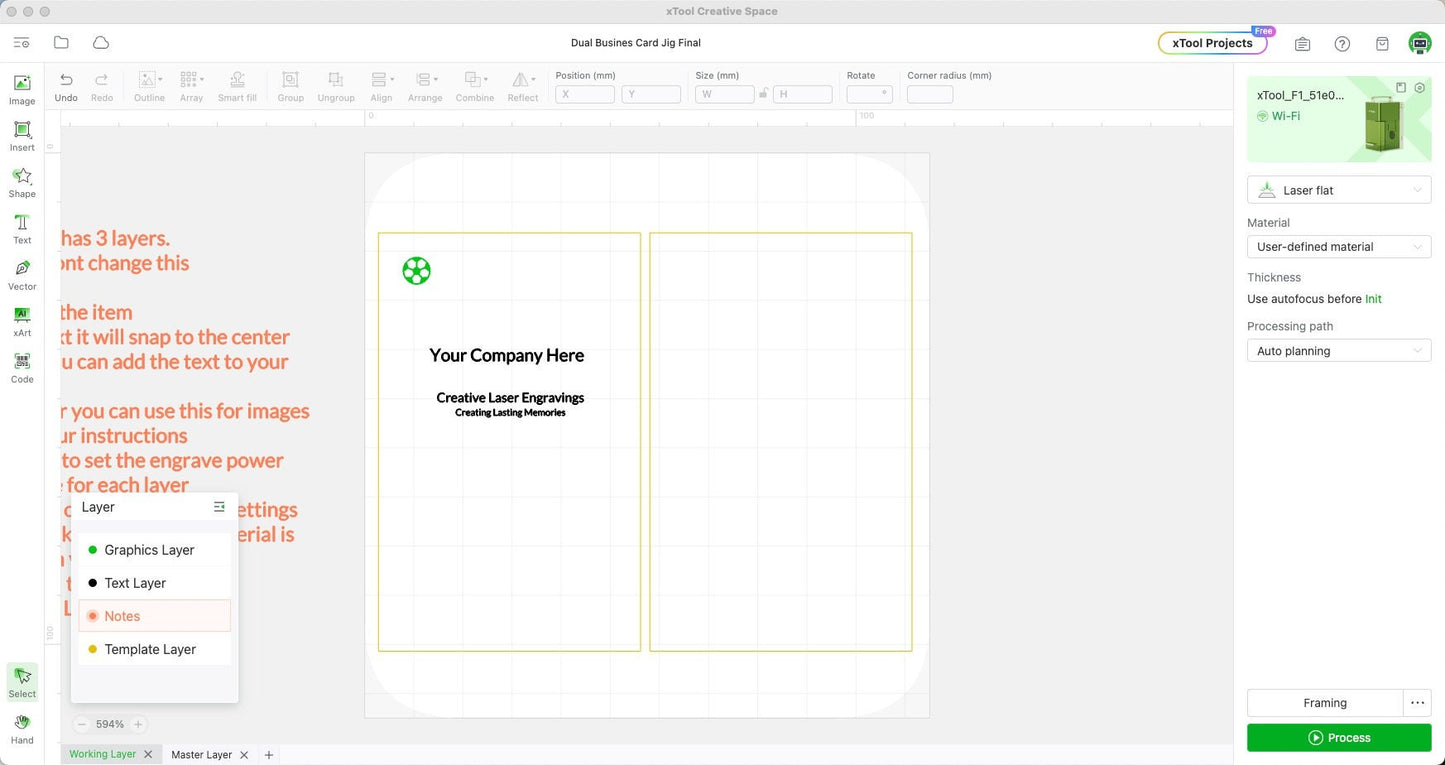Open the Code generator tool
This screenshot has width=1445, height=765.
(22, 367)
